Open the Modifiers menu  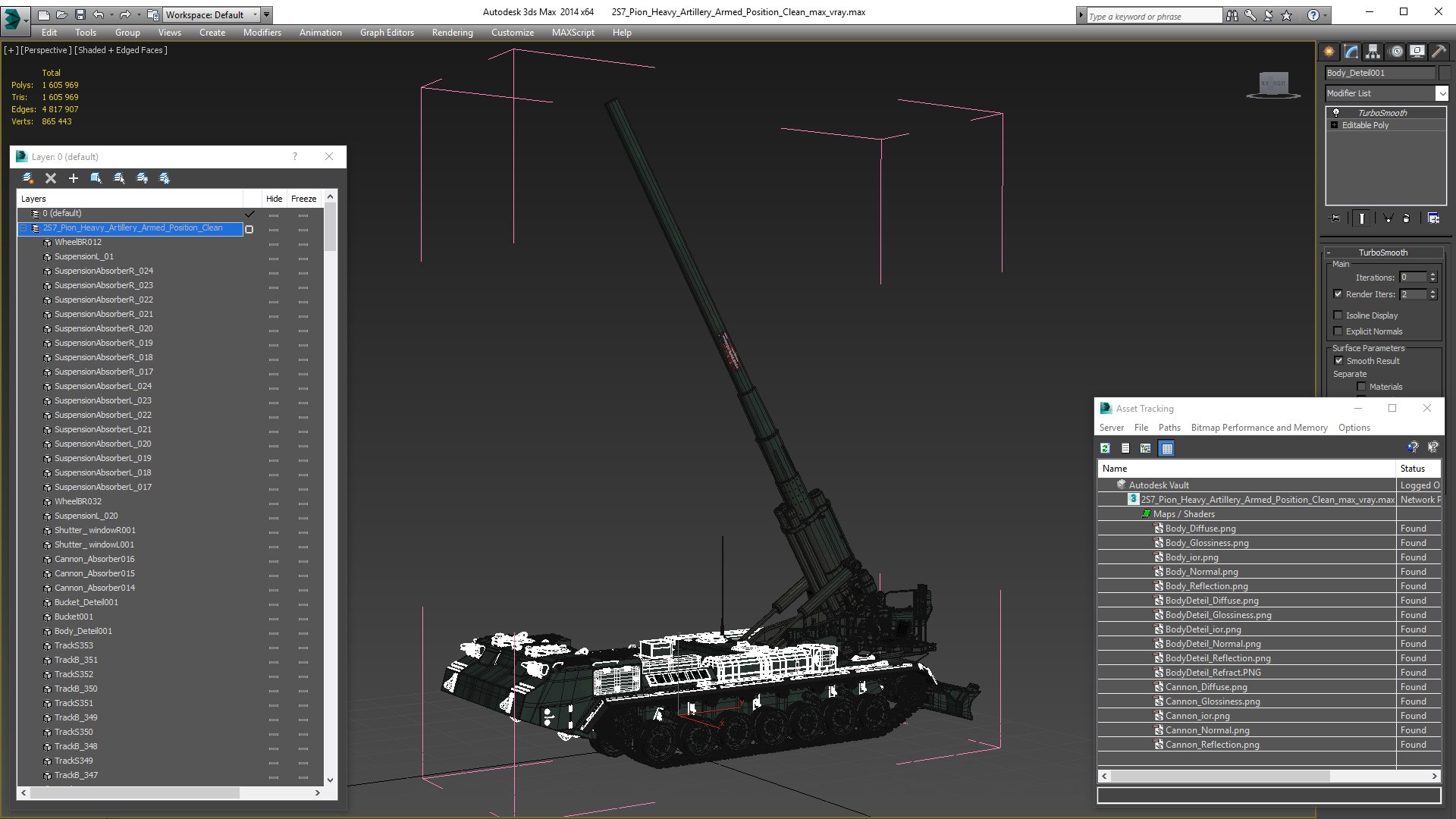tap(262, 33)
